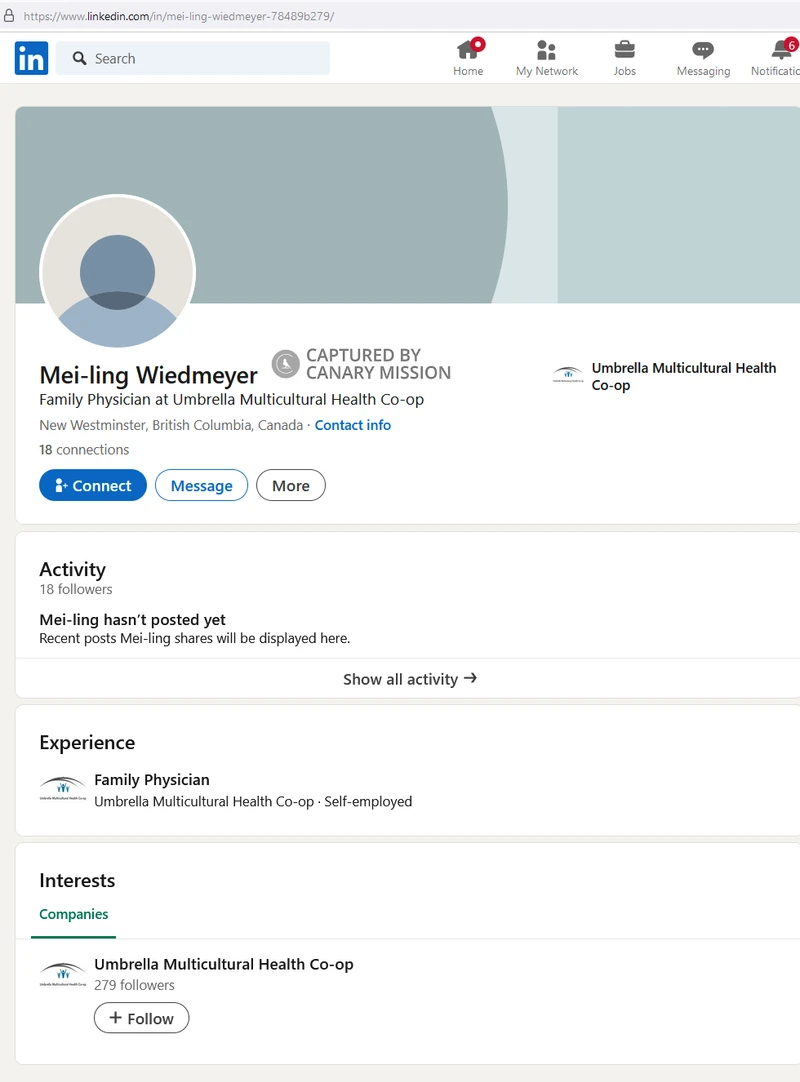800x1082 pixels.
Task: Open the More actions button
Action: [291, 485]
